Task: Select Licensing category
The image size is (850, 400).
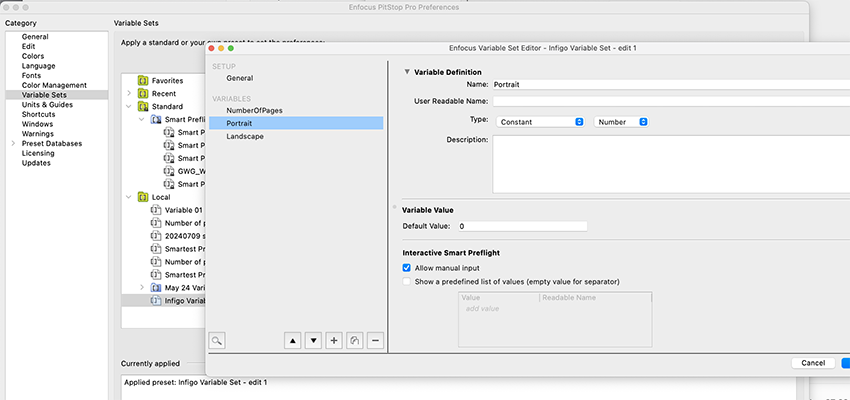Action: pyautogui.click(x=38, y=153)
